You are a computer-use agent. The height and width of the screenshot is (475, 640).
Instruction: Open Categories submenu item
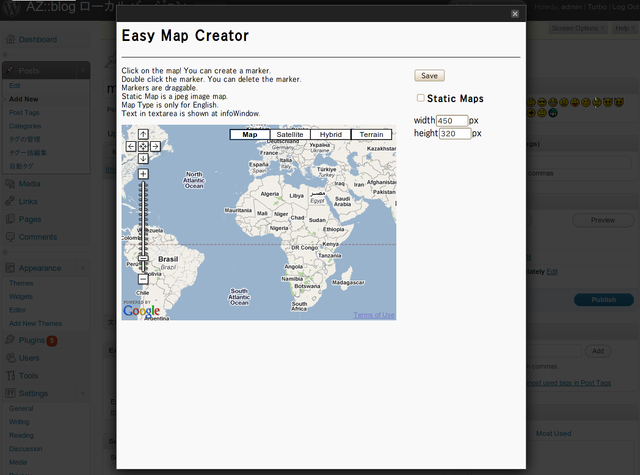pyautogui.click(x=25, y=126)
